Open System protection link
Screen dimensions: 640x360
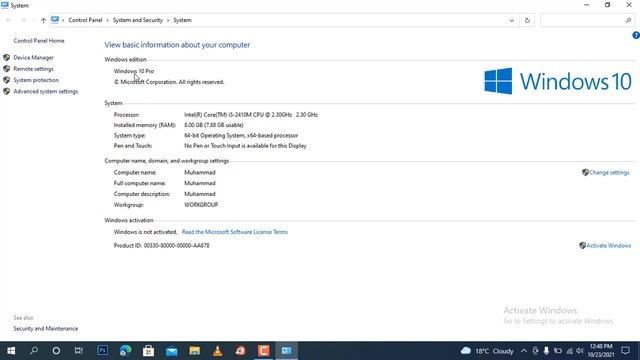(x=36, y=80)
